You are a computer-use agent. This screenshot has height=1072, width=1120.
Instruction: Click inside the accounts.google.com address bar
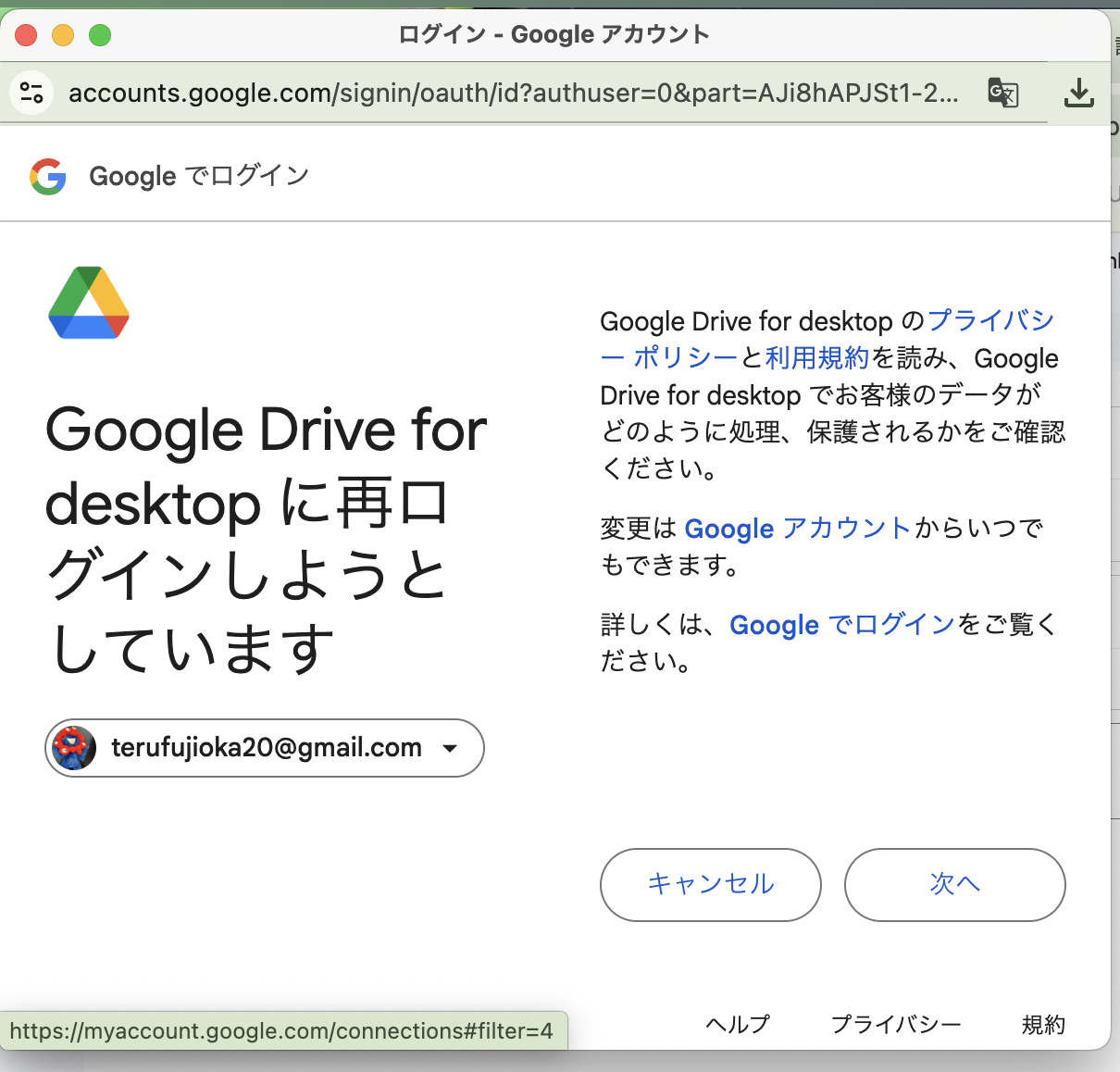[x=463, y=93]
